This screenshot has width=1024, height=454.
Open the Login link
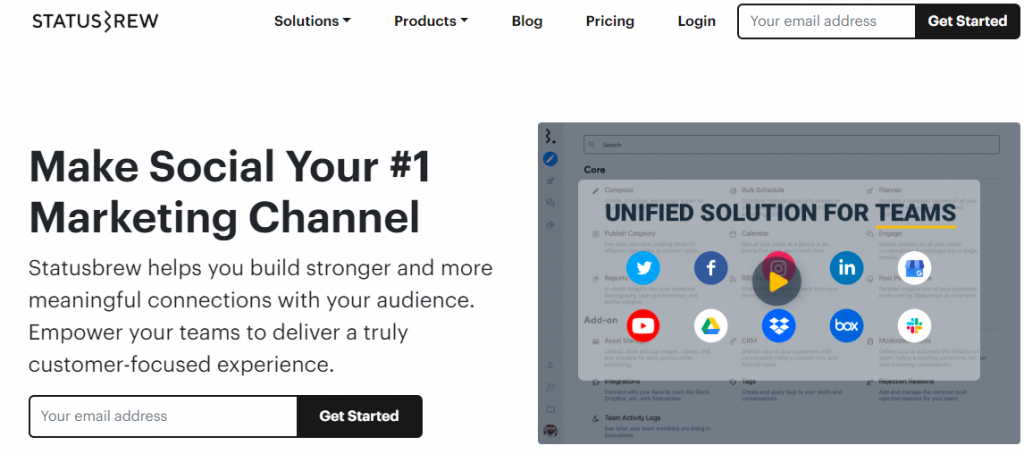pos(697,21)
